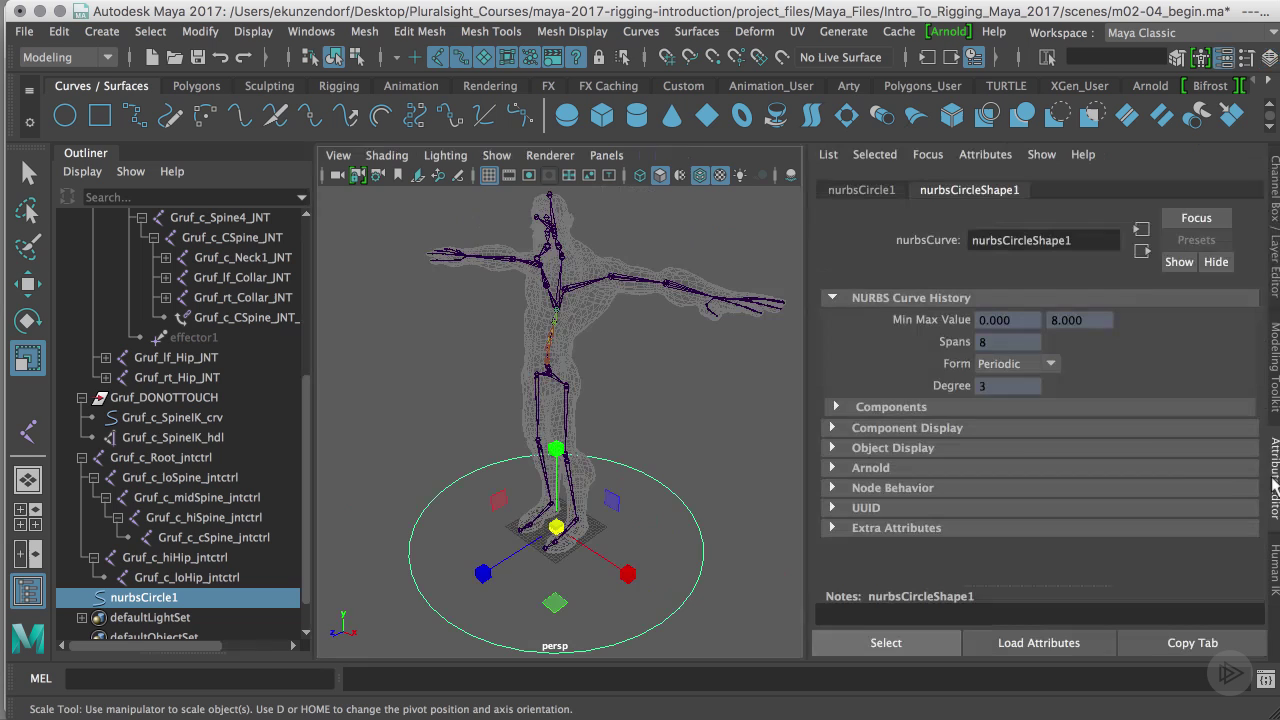Screen dimensions: 1280x720
Task: Open the Deform menu
Action: pos(754,32)
